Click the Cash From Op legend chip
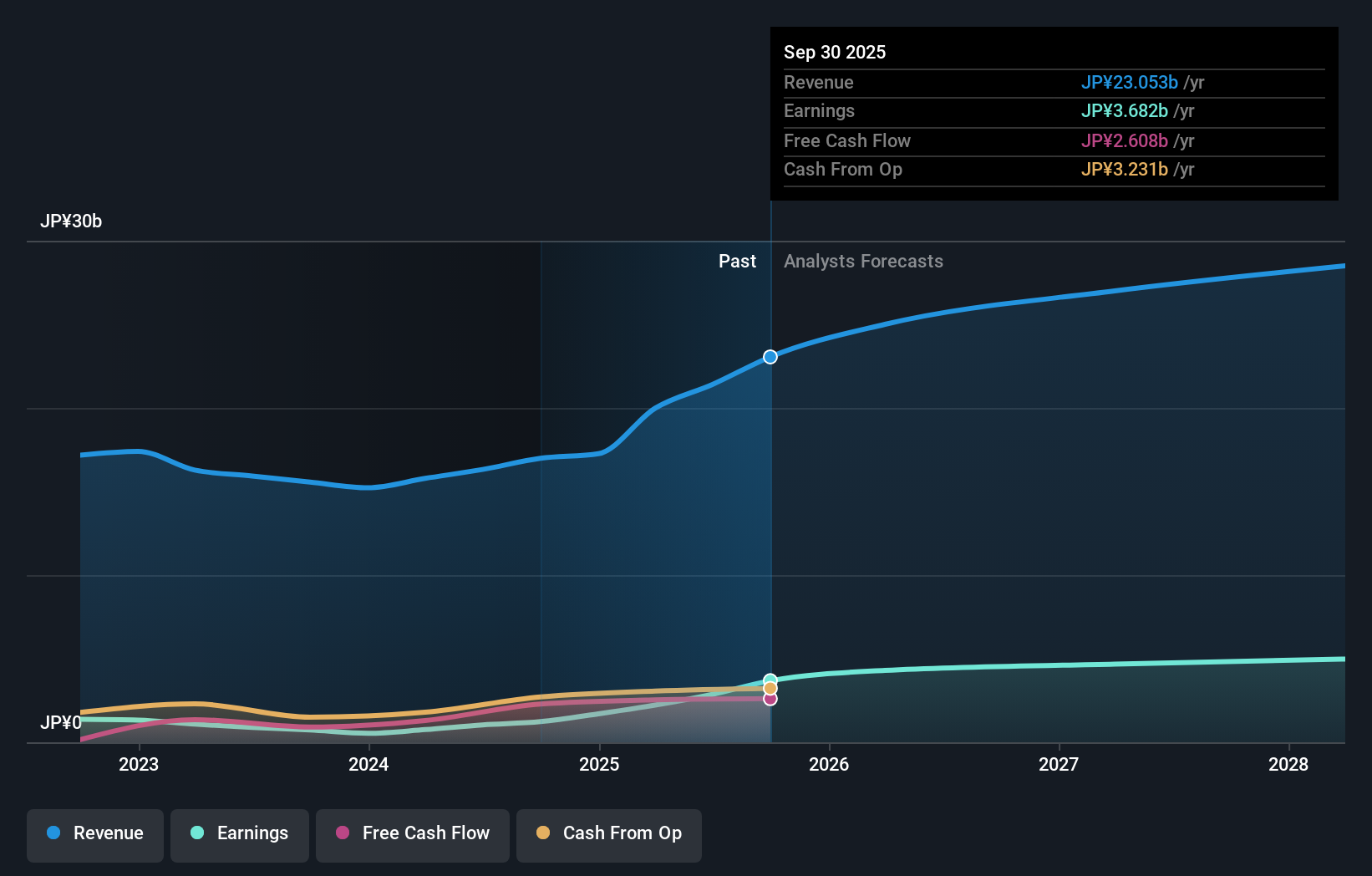 coord(608,835)
